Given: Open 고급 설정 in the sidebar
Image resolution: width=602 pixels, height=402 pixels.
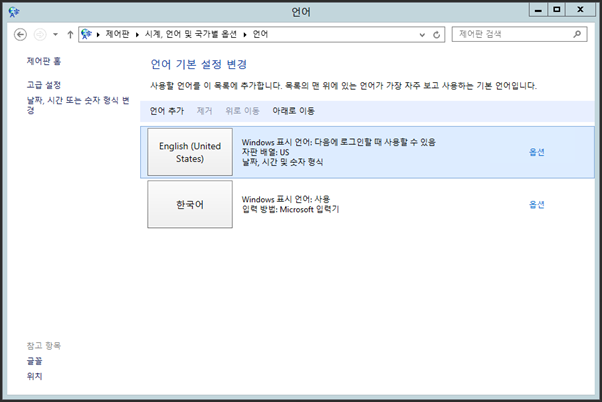Looking at the screenshot, I should pos(43,85).
